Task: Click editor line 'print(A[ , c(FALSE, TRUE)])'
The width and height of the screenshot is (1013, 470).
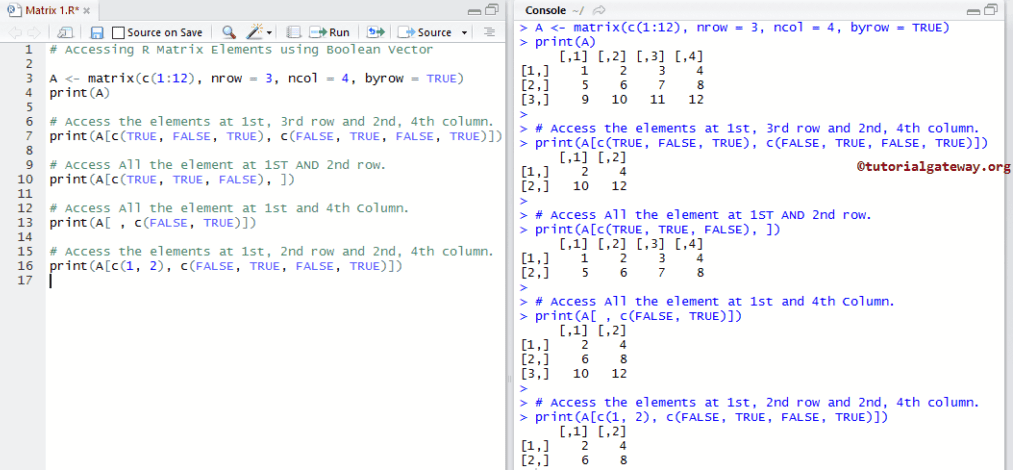Action: 152,223
